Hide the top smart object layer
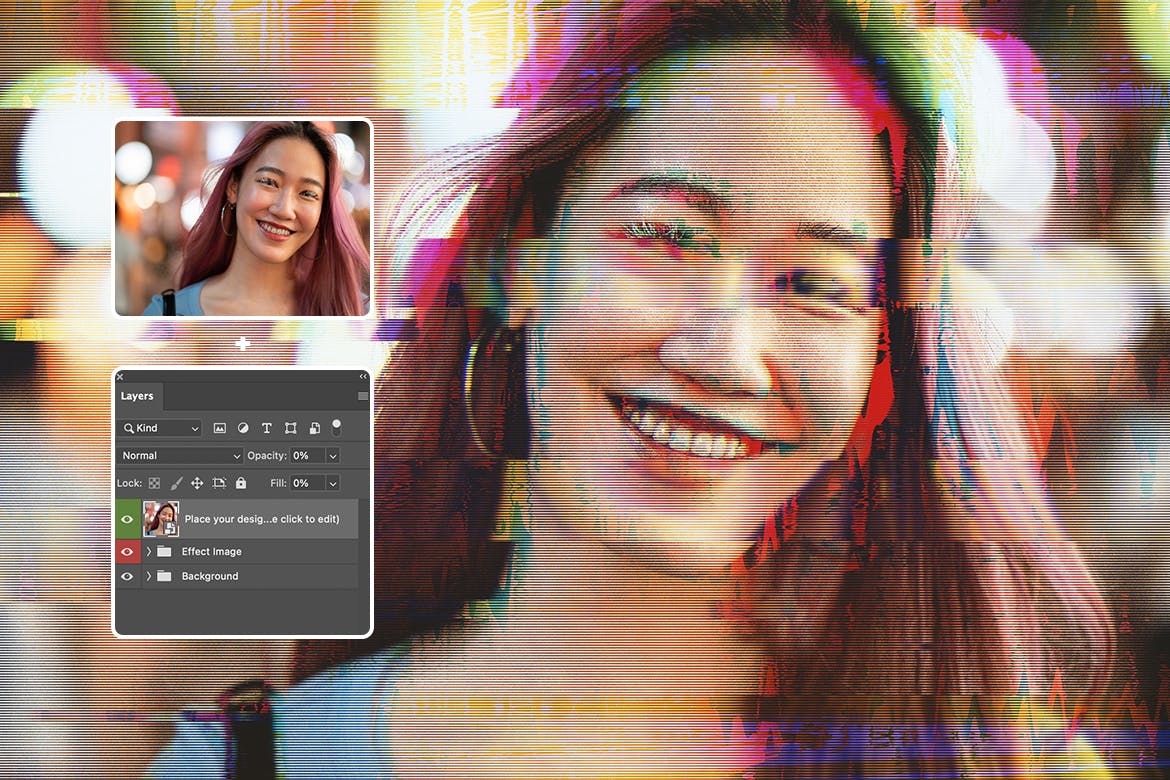1170x780 pixels. (127, 519)
